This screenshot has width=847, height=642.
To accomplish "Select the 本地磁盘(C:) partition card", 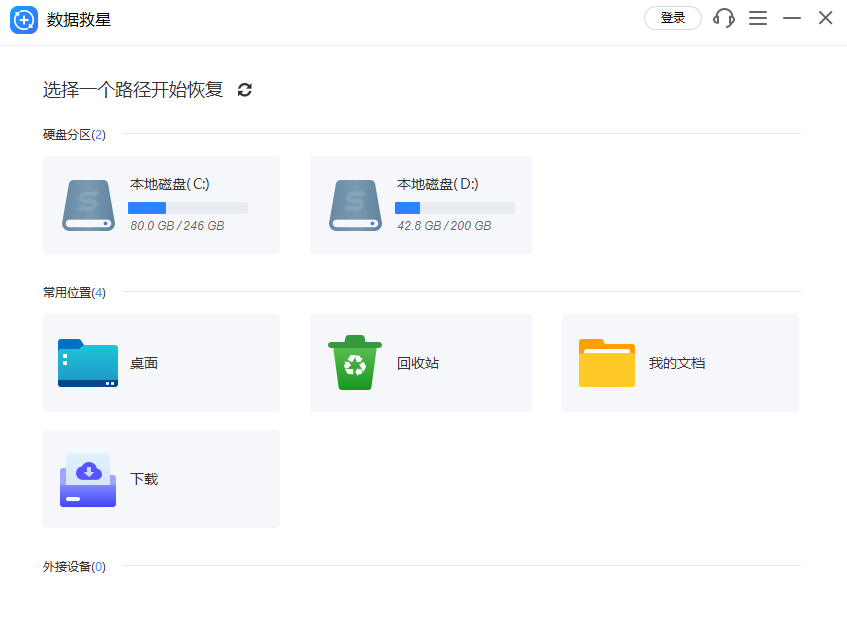I will click(161, 204).
